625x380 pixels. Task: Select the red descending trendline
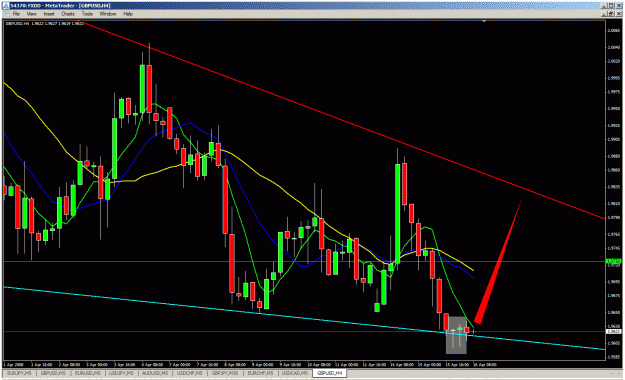tap(343, 120)
